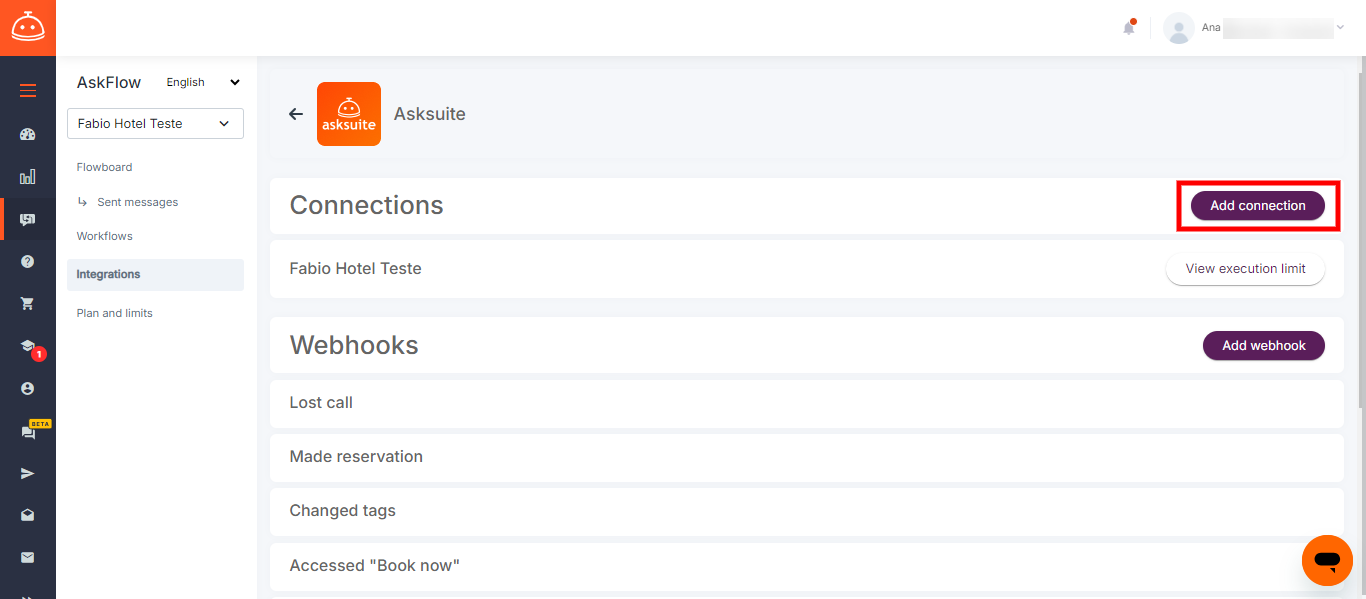Expand the English language dropdown
Image resolution: width=1366 pixels, height=599 pixels.
(x=204, y=83)
